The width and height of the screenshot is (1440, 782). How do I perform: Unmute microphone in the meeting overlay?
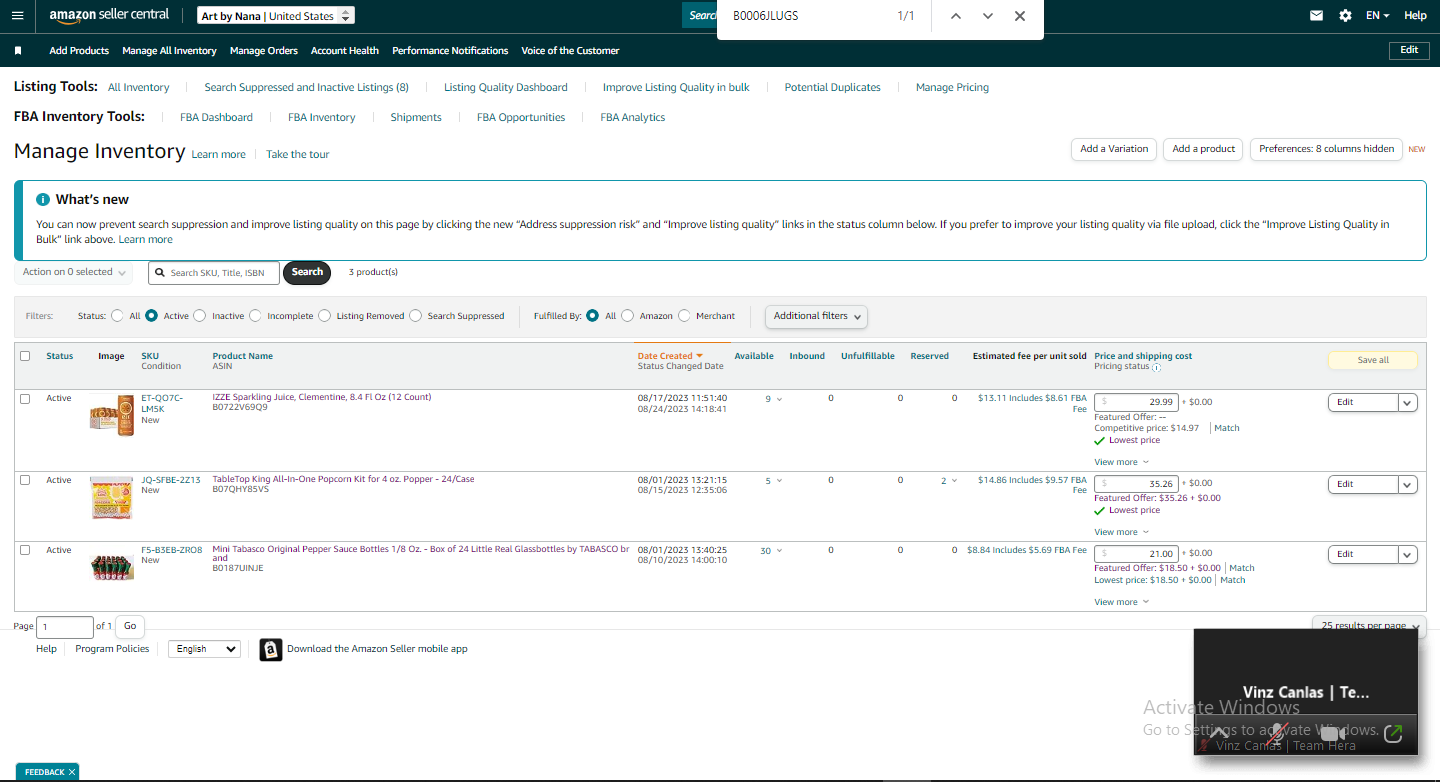(x=1277, y=733)
